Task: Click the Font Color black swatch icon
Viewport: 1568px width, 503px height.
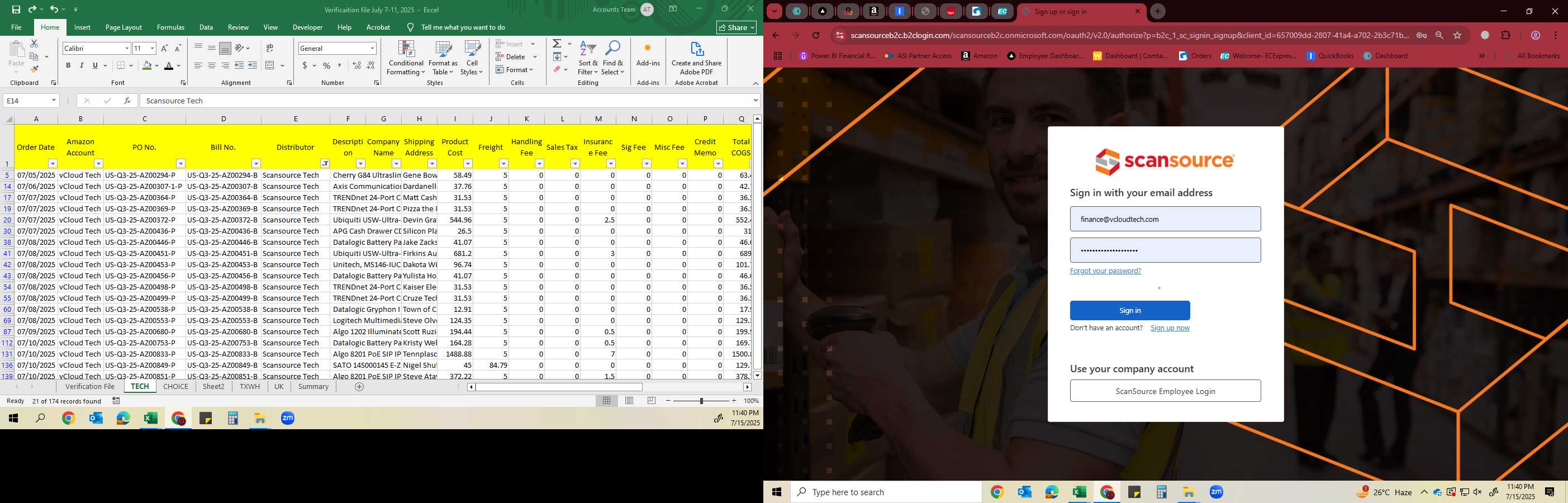Action: (x=169, y=65)
